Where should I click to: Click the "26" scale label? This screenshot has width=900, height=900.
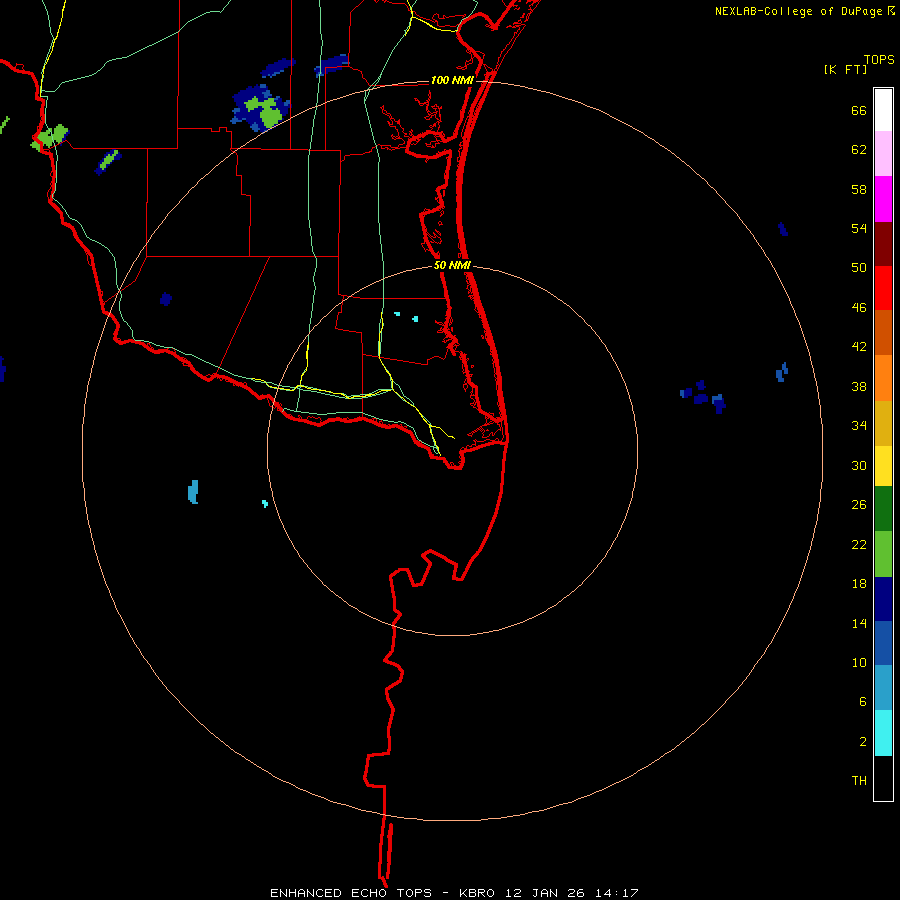[x=859, y=505]
